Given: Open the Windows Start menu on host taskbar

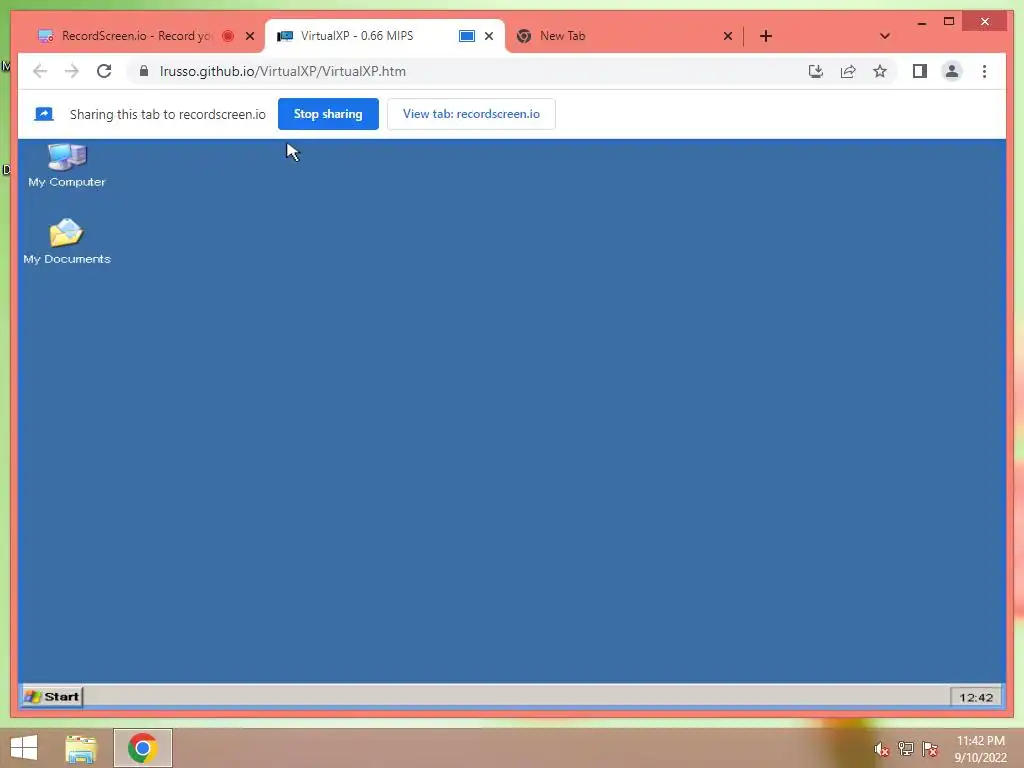Looking at the screenshot, I should (24, 748).
